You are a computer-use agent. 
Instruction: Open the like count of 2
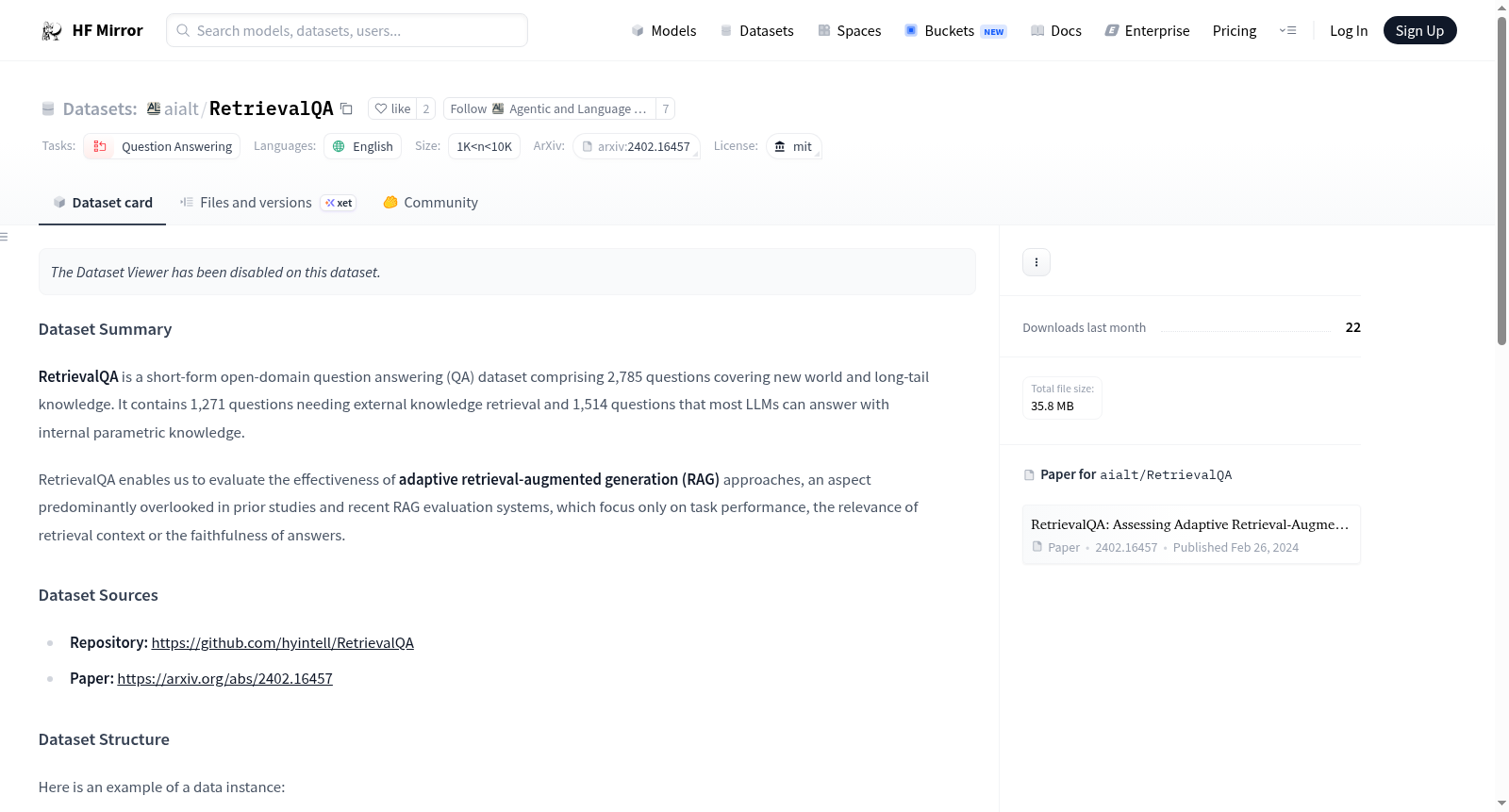[426, 108]
